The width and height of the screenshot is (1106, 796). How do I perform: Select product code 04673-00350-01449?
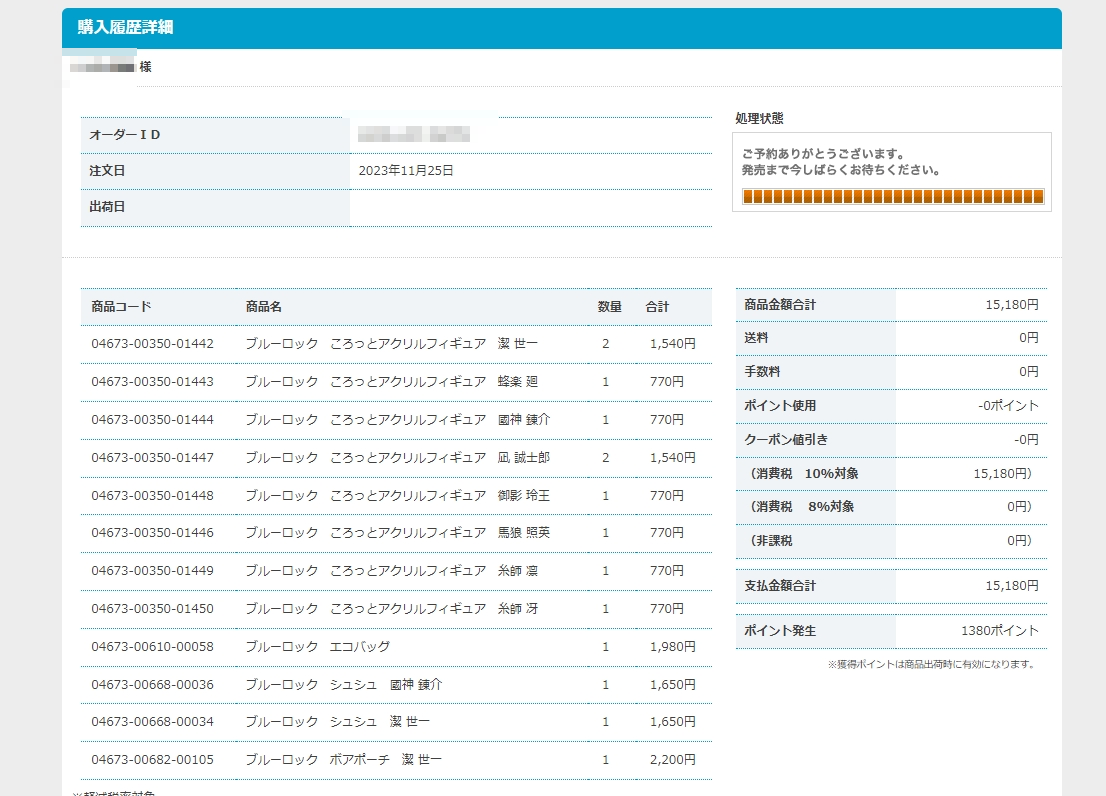point(152,570)
